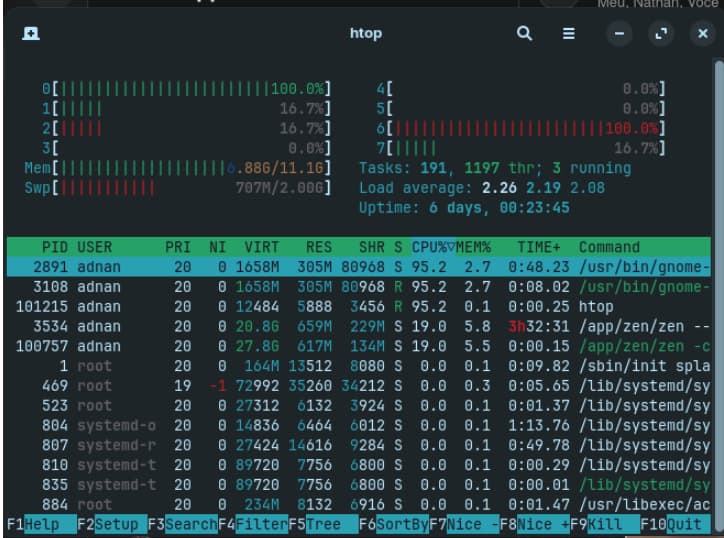Click F1 Help in the bottom bar
This screenshot has height=538, width=724.
click(x=42, y=524)
